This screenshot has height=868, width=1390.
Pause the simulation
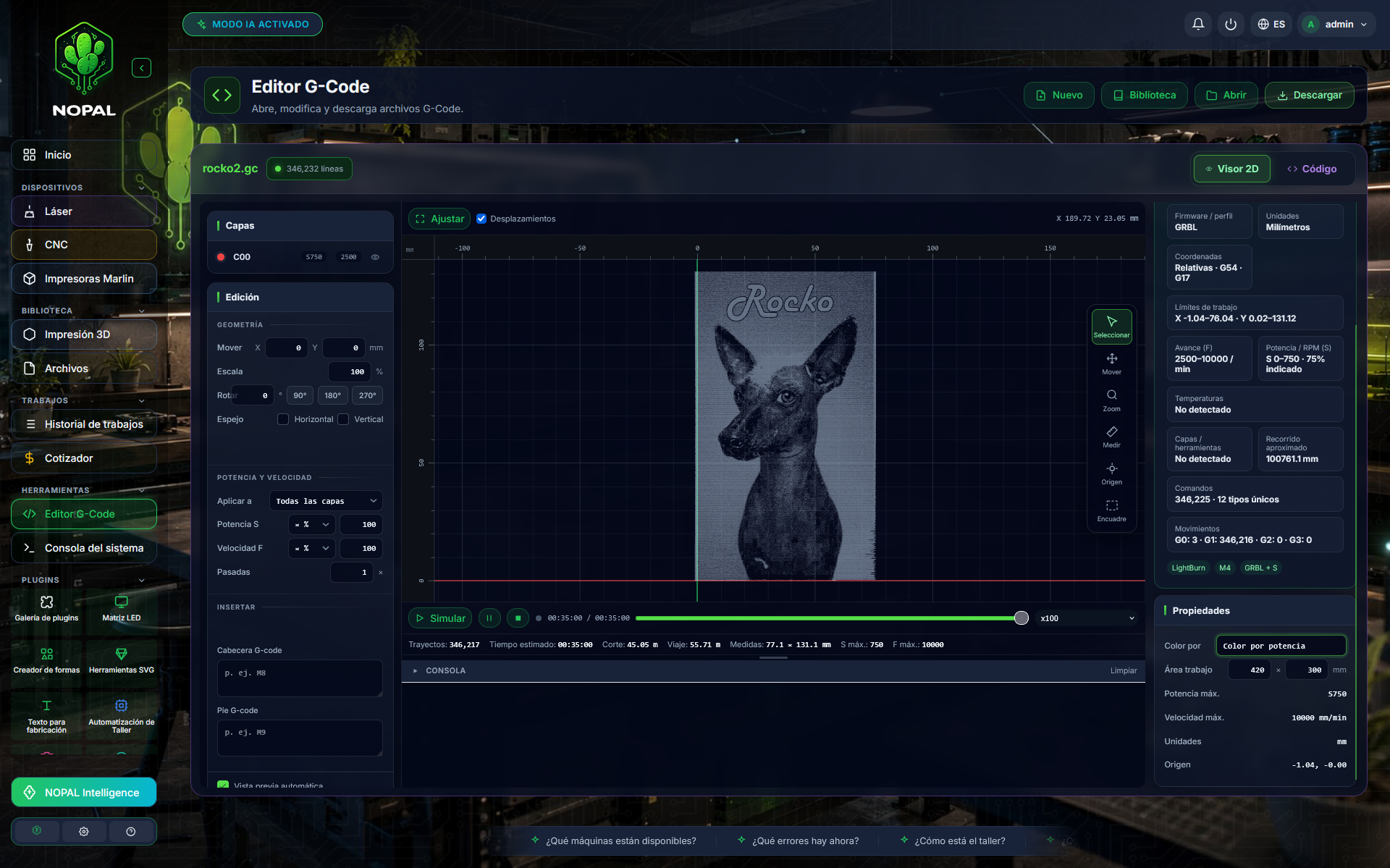pos(489,618)
